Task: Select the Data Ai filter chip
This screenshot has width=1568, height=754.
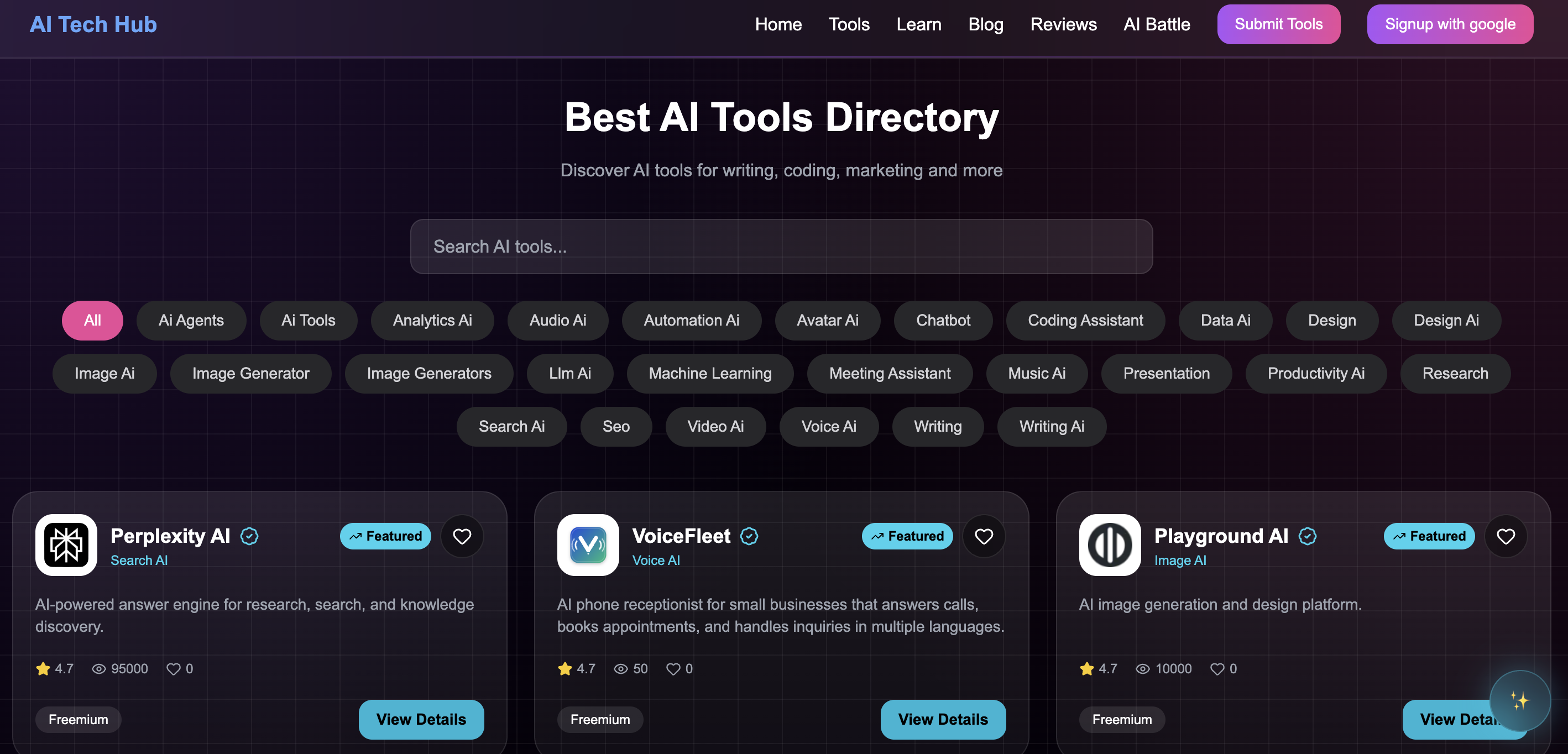Action: 1225,320
